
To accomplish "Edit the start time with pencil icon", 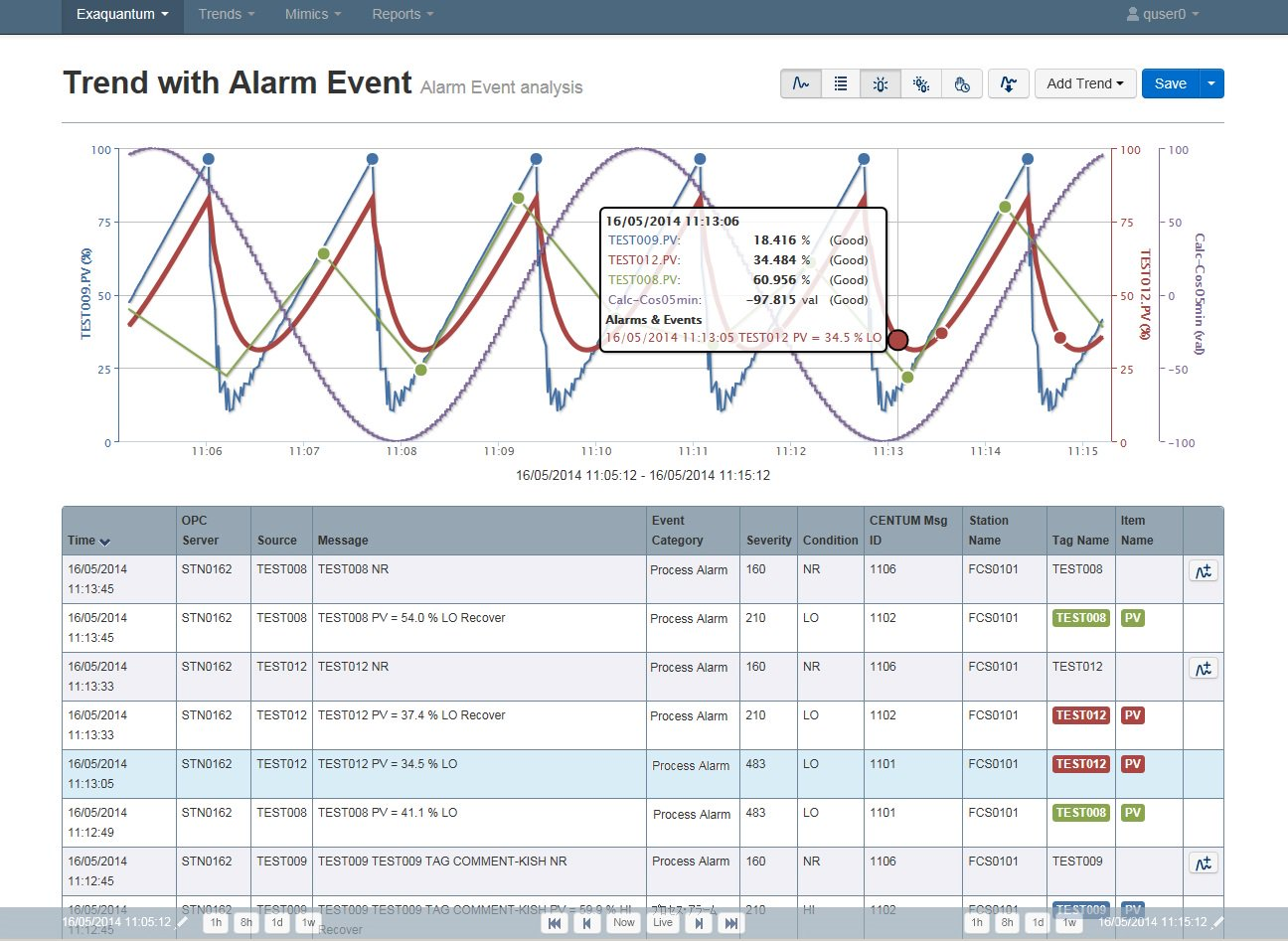I will click(x=183, y=923).
